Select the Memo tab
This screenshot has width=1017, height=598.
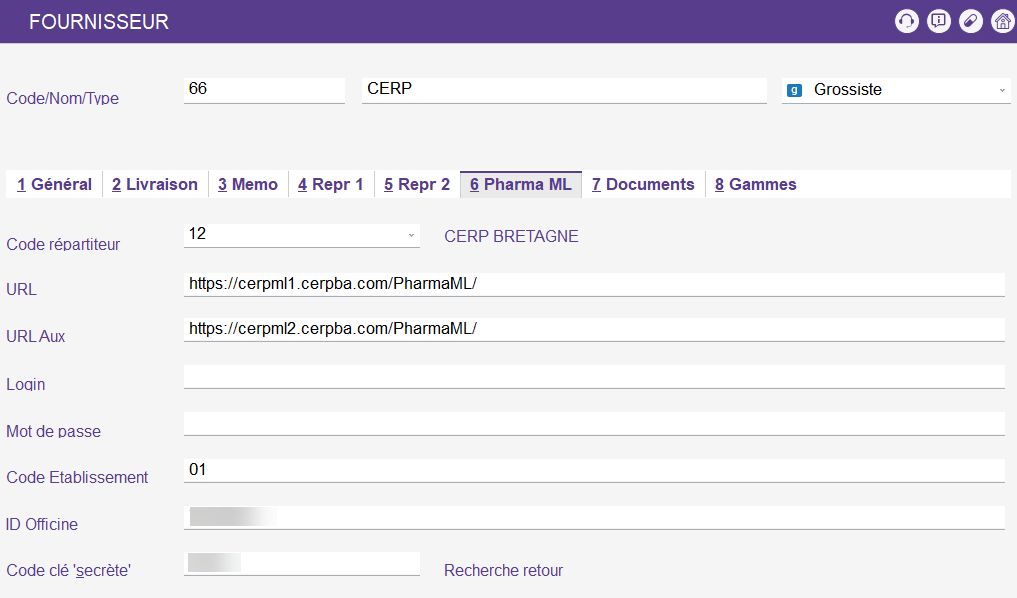[248, 184]
